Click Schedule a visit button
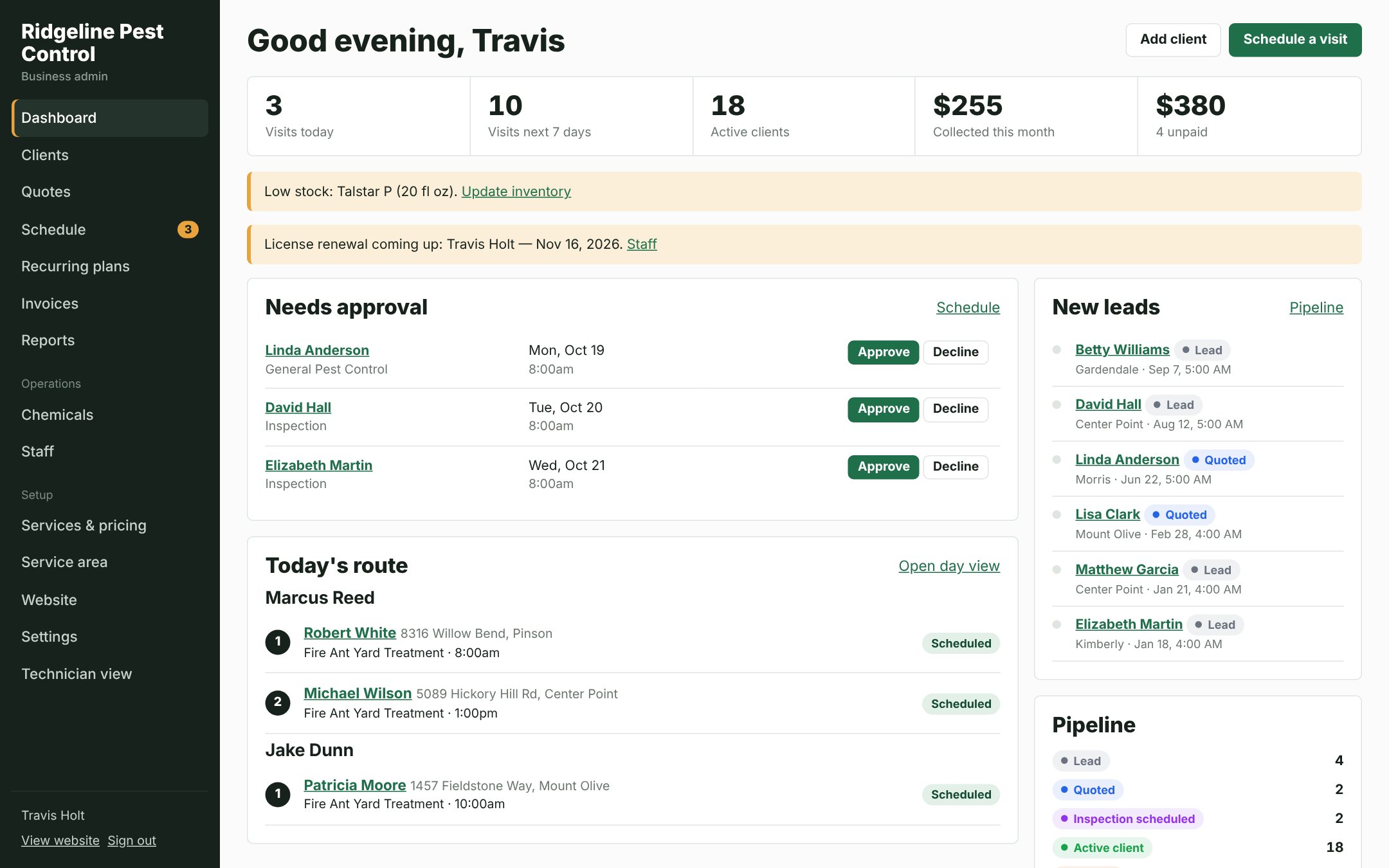The image size is (1389, 868). [1295, 39]
